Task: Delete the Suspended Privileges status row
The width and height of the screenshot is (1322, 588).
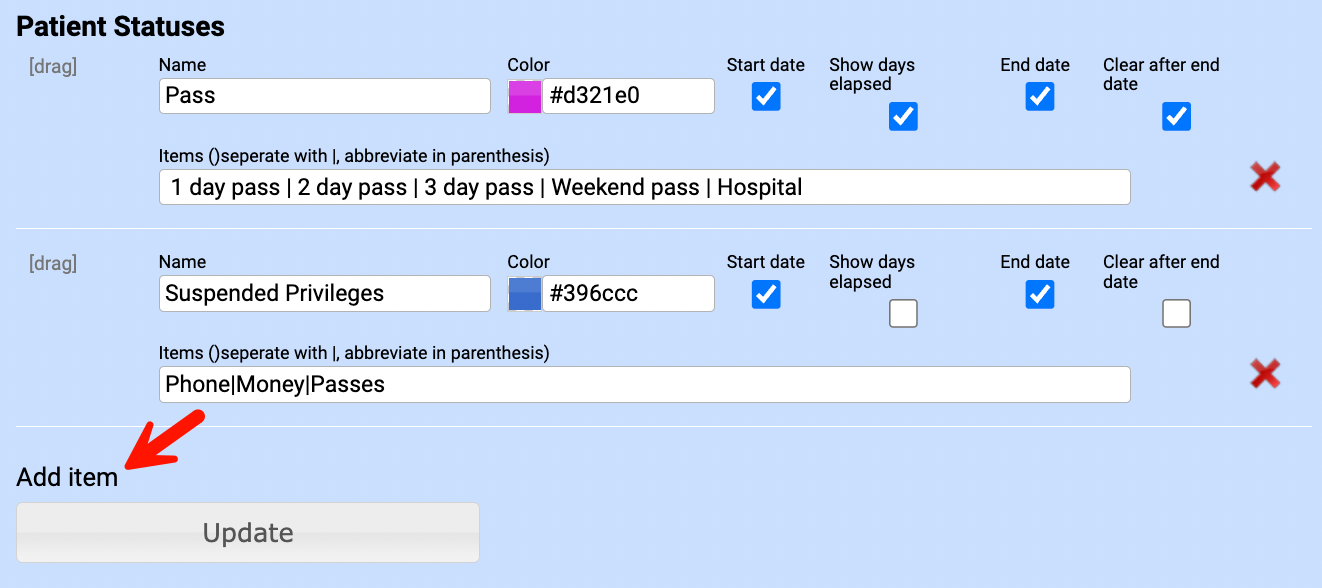Action: point(1265,375)
